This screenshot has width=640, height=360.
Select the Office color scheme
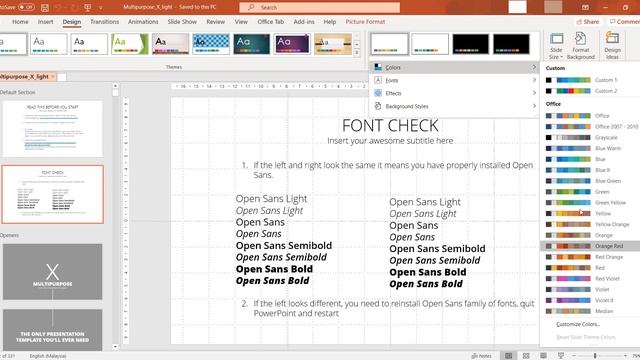[590, 116]
